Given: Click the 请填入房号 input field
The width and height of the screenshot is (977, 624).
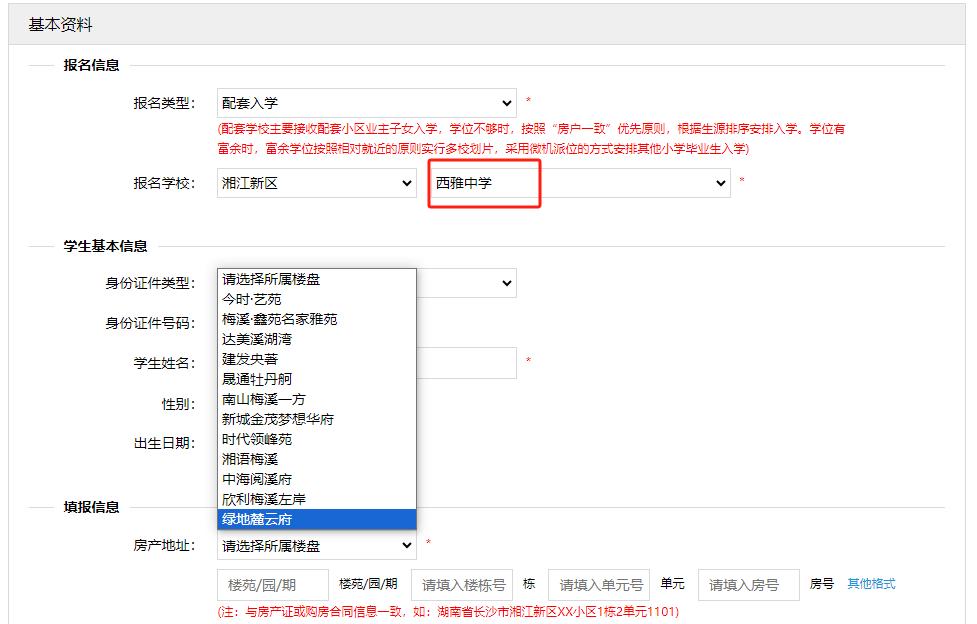Looking at the screenshot, I should pyautogui.click(x=749, y=585).
